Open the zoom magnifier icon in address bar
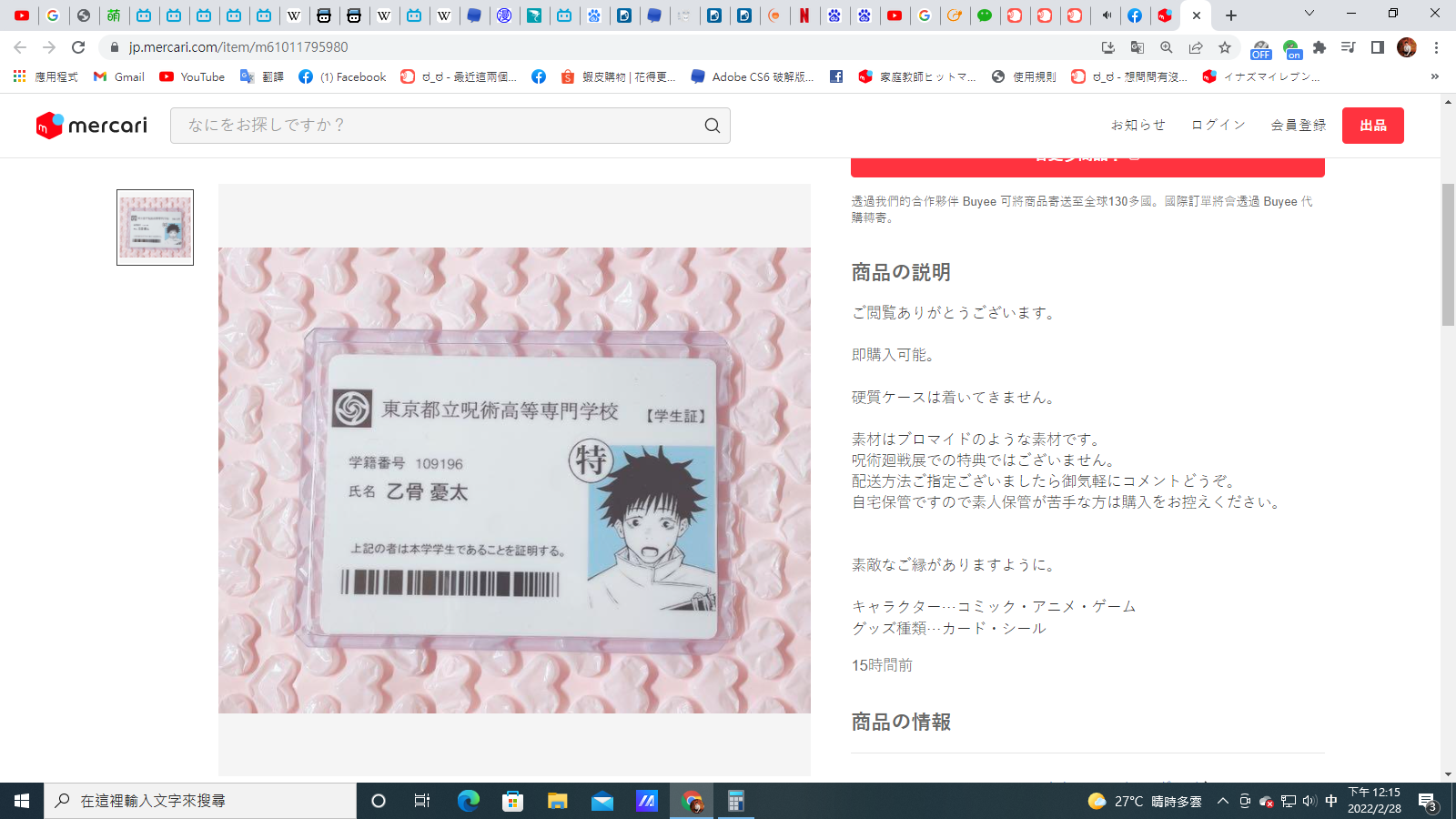The height and width of the screenshot is (819, 1456). [1167, 47]
